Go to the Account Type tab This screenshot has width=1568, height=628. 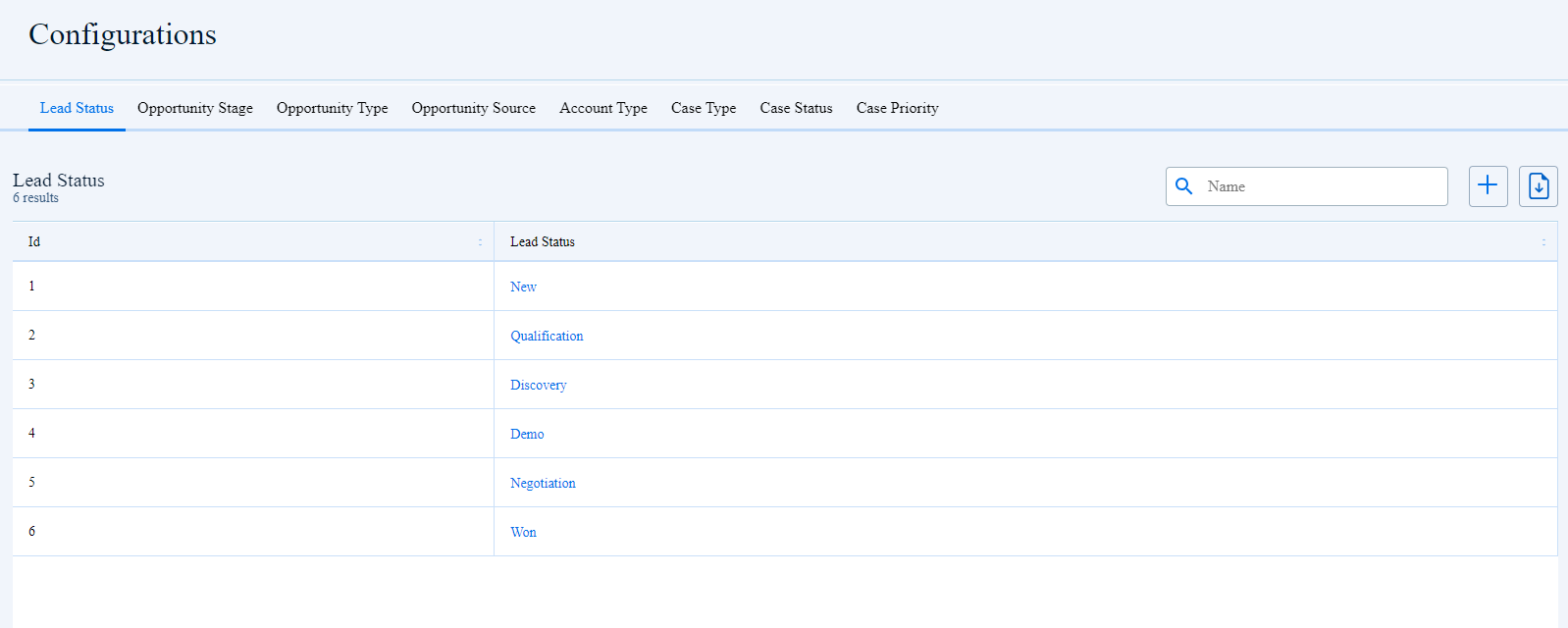[x=603, y=108]
